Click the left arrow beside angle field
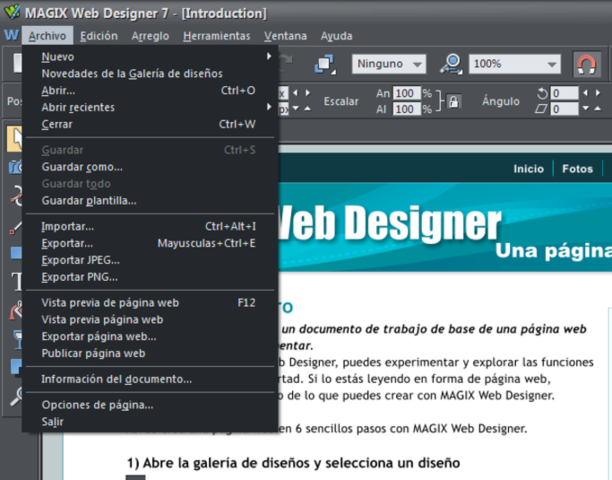This screenshot has width=612, height=480. (585, 93)
